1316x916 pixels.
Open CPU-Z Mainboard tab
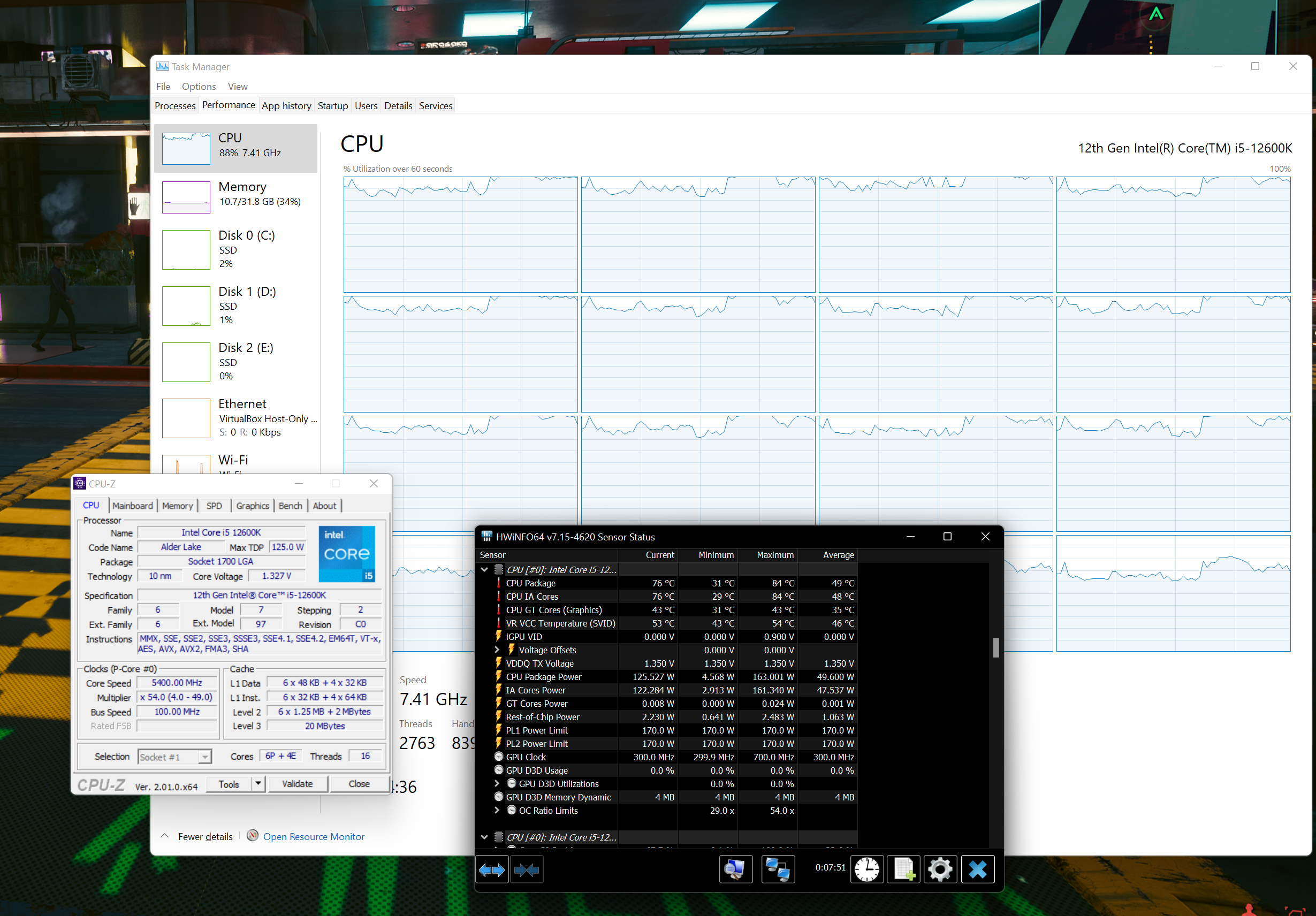(133, 505)
